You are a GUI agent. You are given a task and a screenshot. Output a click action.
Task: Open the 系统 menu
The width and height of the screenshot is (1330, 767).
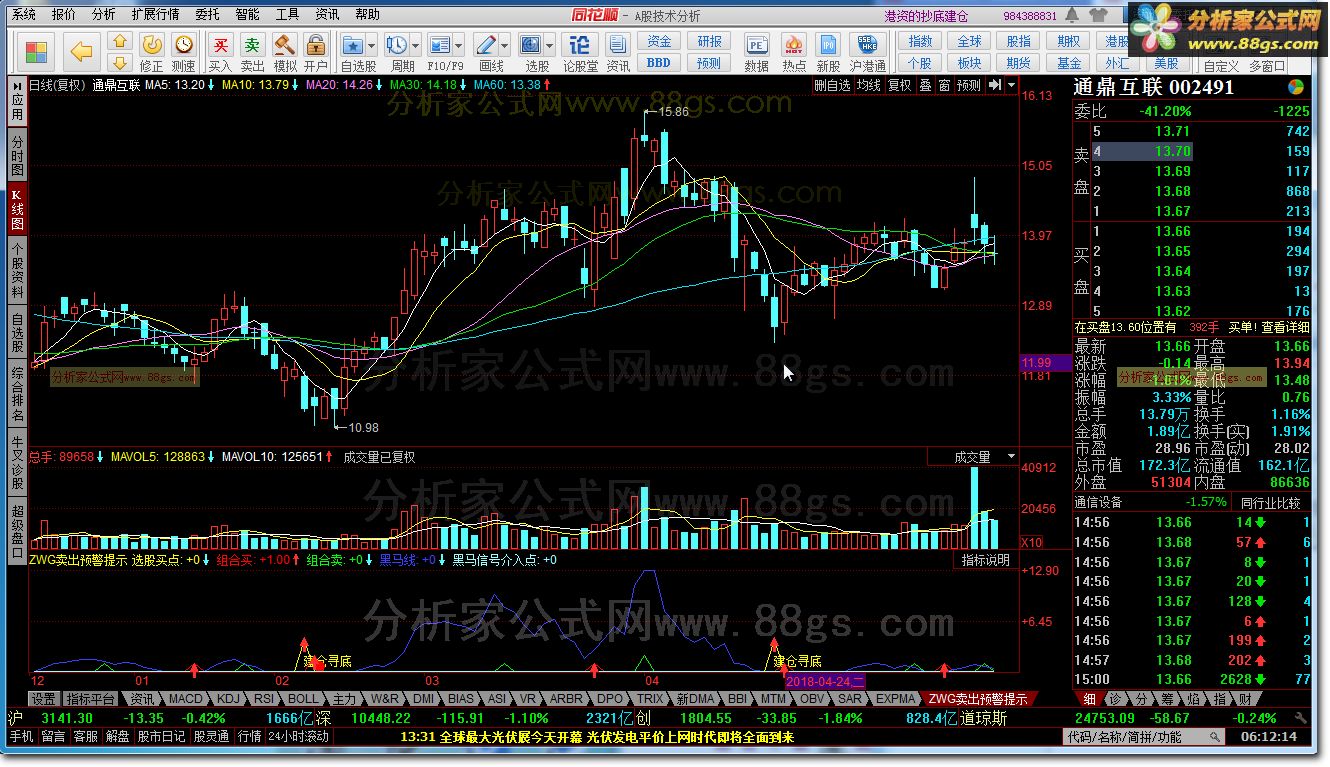pyautogui.click(x=23, y=15)
